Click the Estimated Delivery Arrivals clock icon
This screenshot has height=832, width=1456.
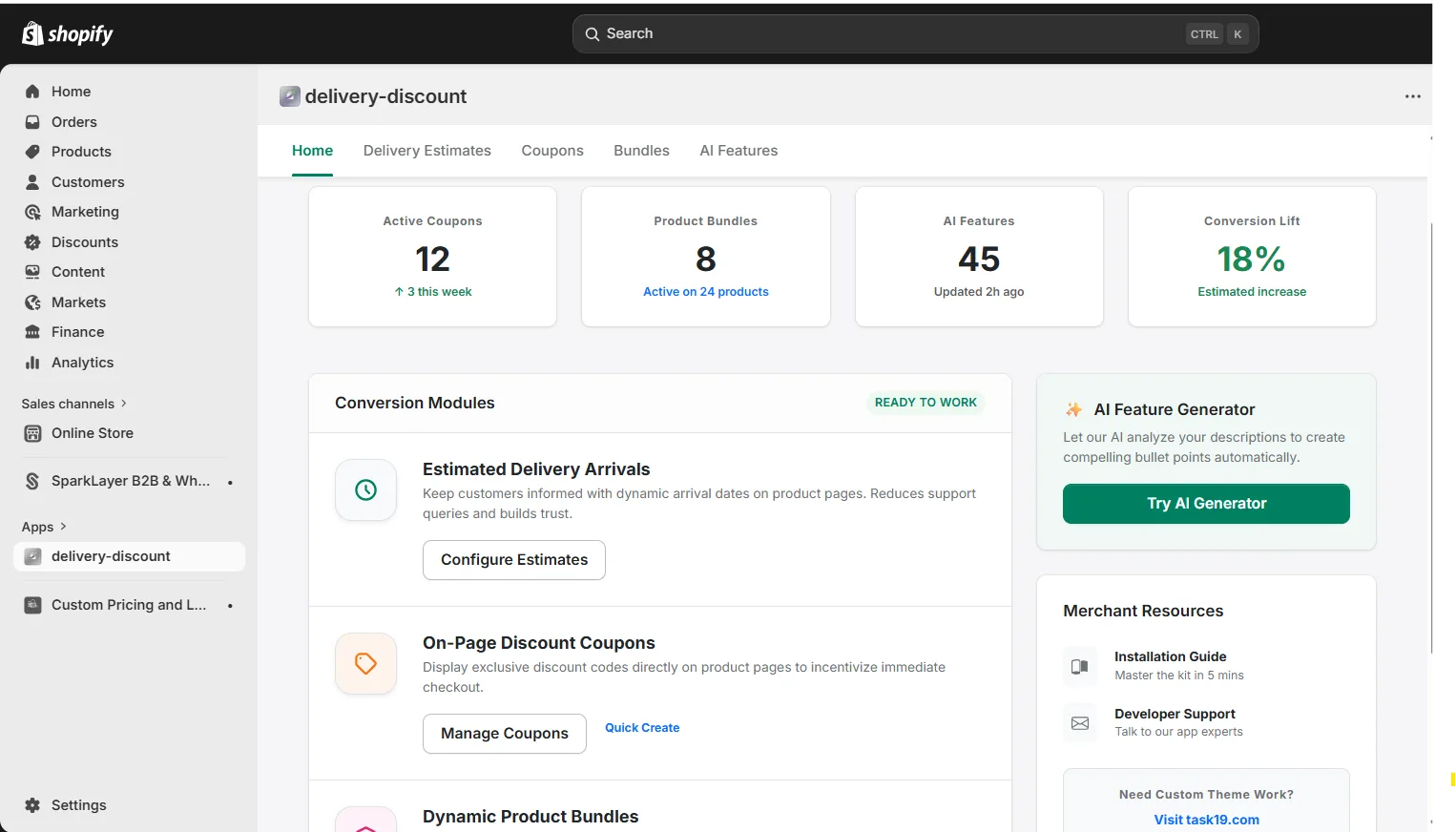click(x=365, y=490)
